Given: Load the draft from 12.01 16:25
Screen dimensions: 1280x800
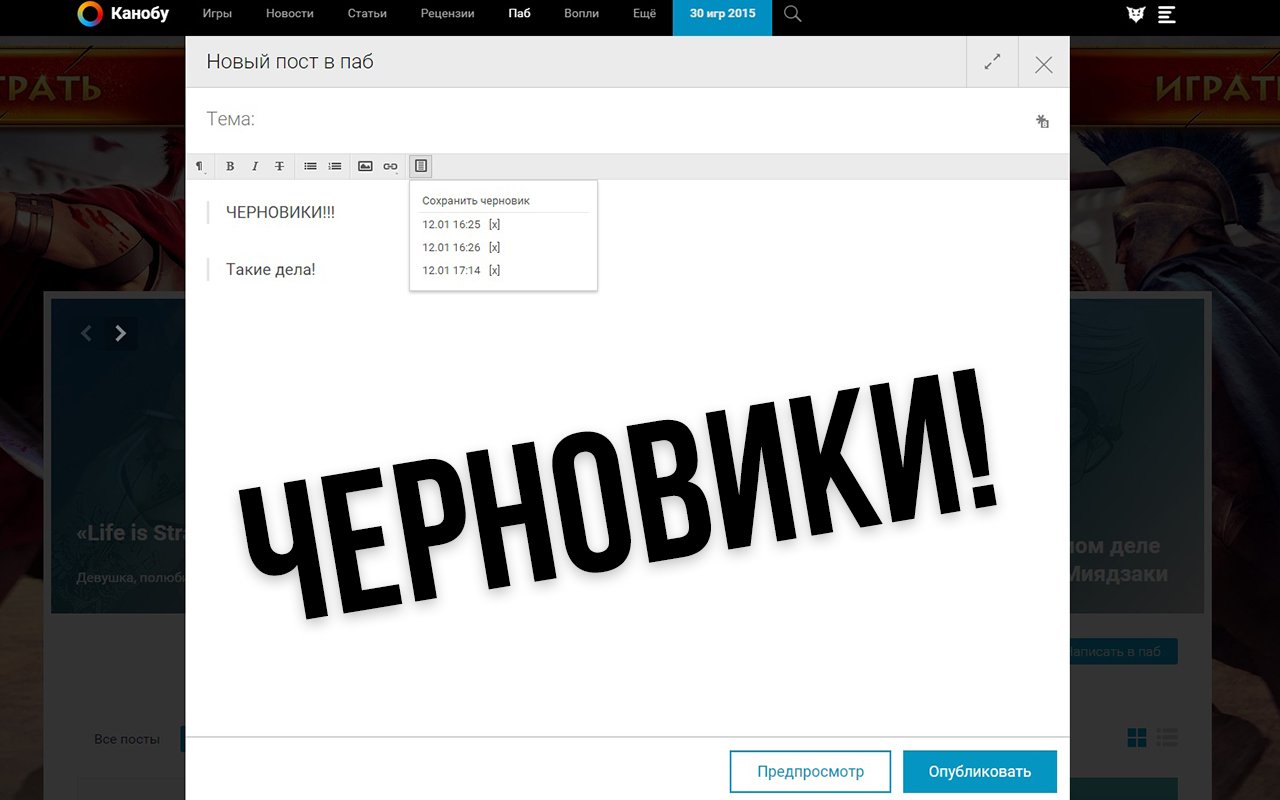Looking at the screenshot, I should pos(451,225).
